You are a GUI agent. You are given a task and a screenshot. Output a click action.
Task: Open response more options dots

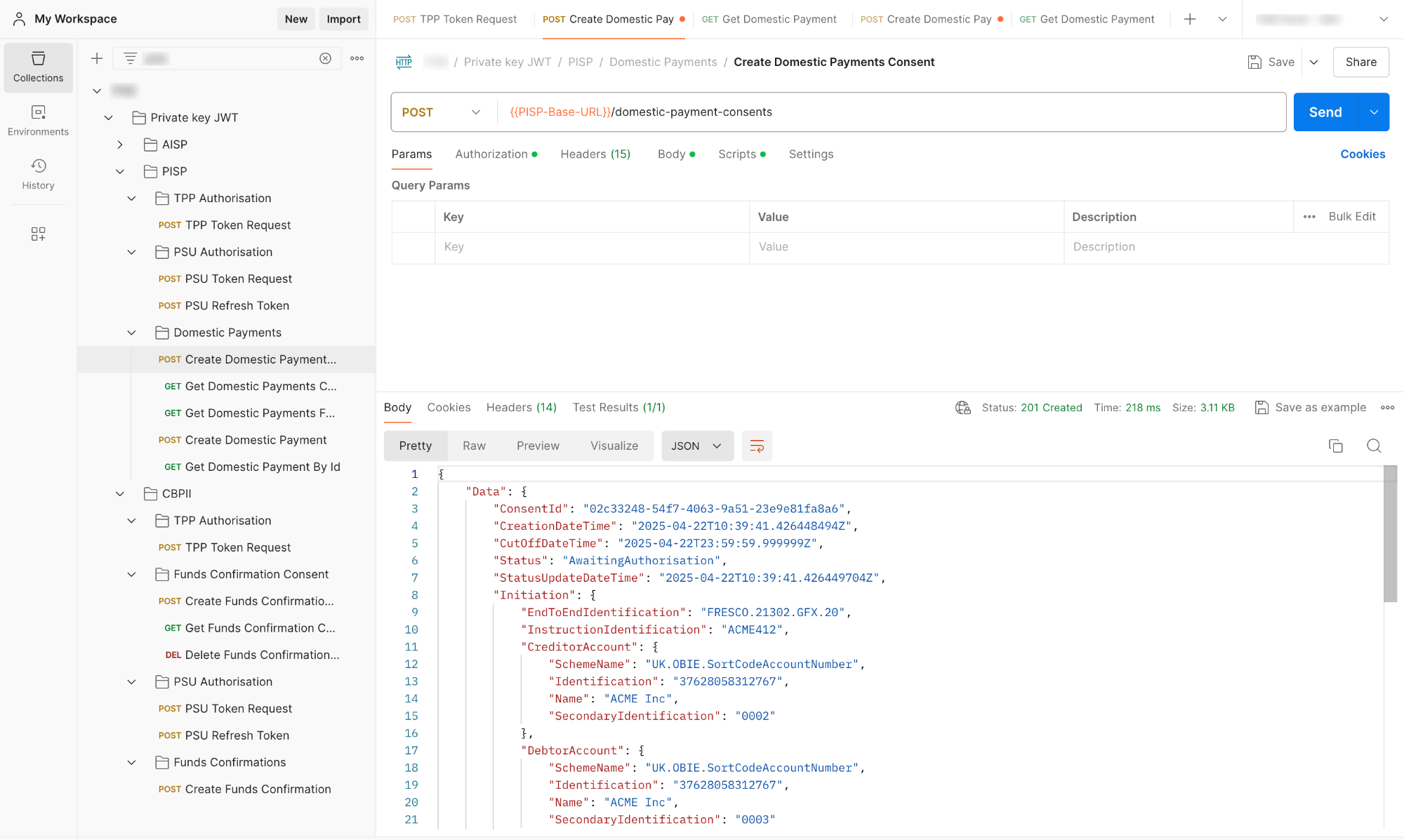[x=1387, y=407]
